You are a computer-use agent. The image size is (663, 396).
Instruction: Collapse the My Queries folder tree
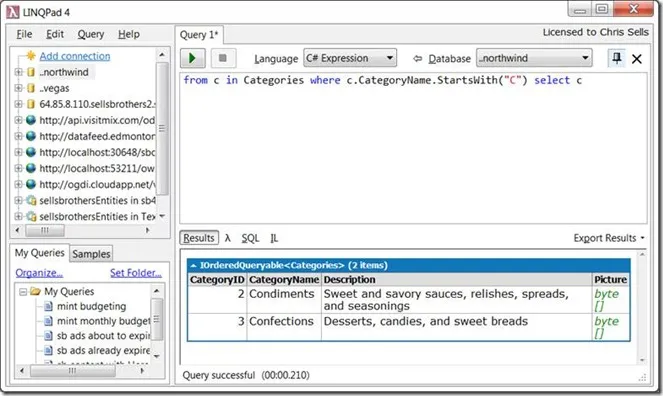(23, 292)
